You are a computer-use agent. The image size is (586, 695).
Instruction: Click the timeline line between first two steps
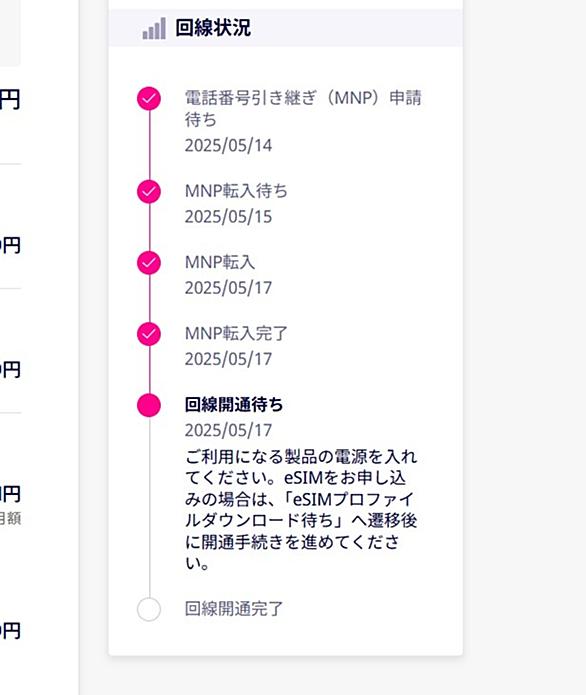tap(149, 145)
